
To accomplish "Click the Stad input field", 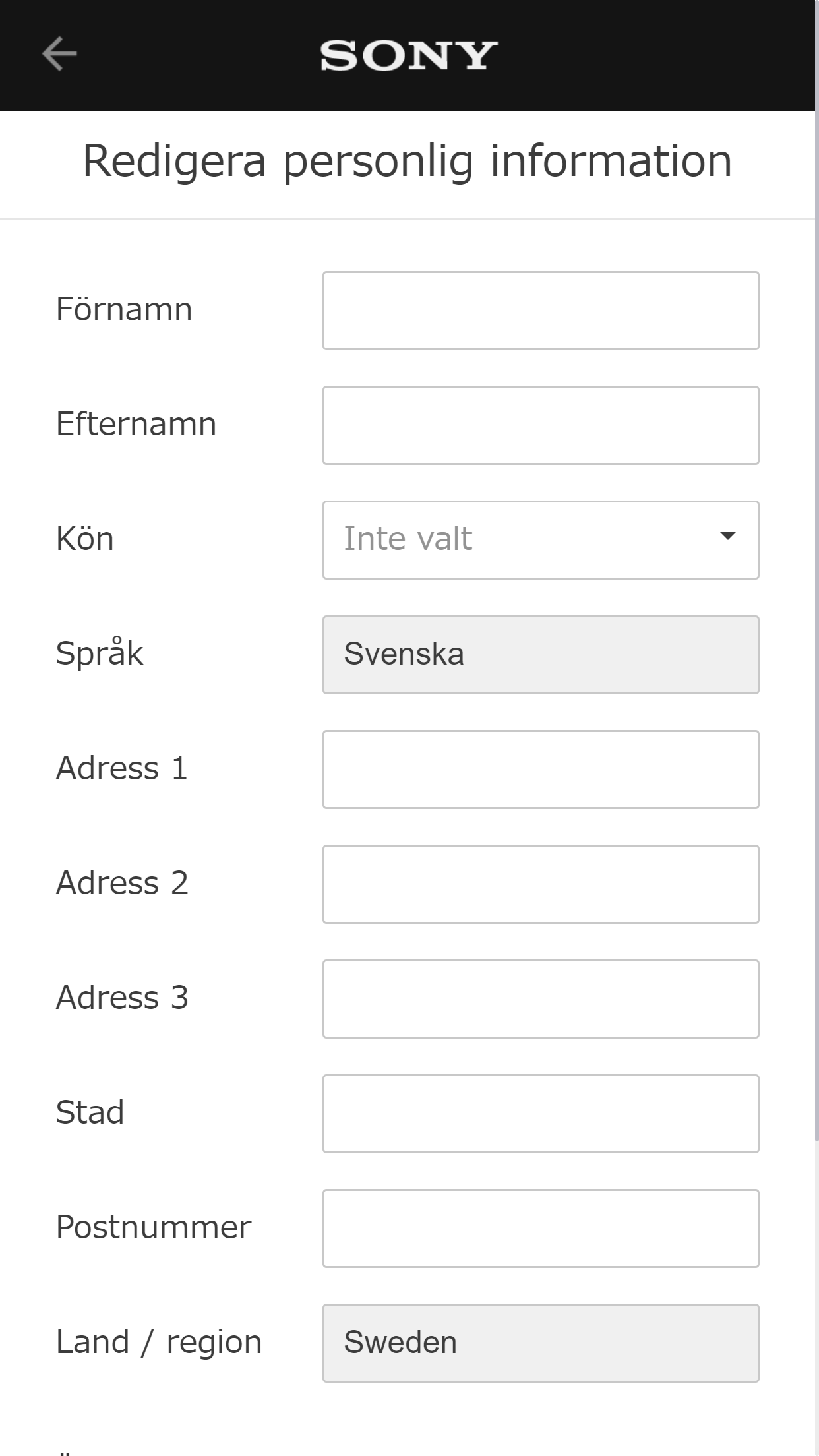I will pyautogui.click(x=541, y=1113).
